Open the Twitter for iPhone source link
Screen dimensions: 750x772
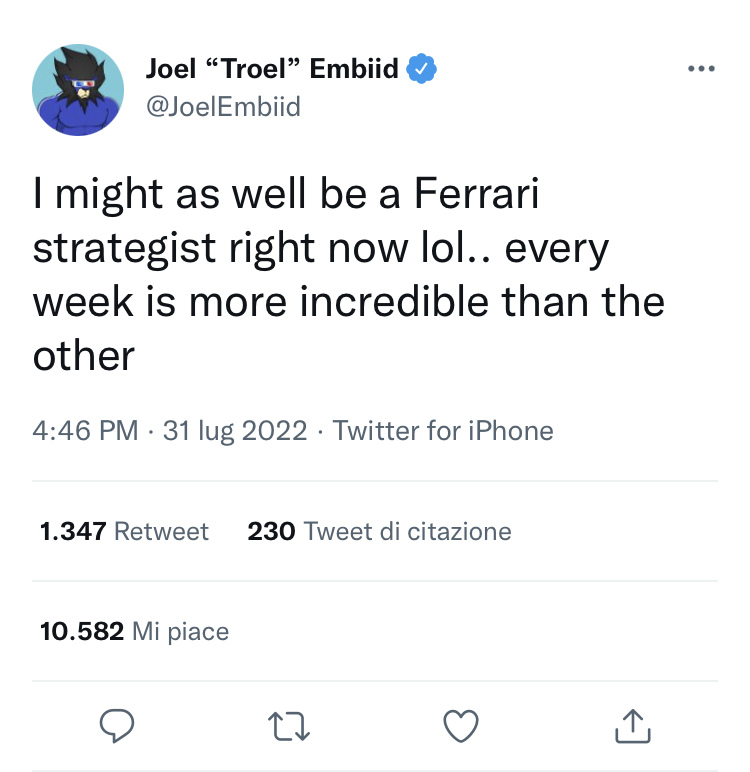(443, 430)
